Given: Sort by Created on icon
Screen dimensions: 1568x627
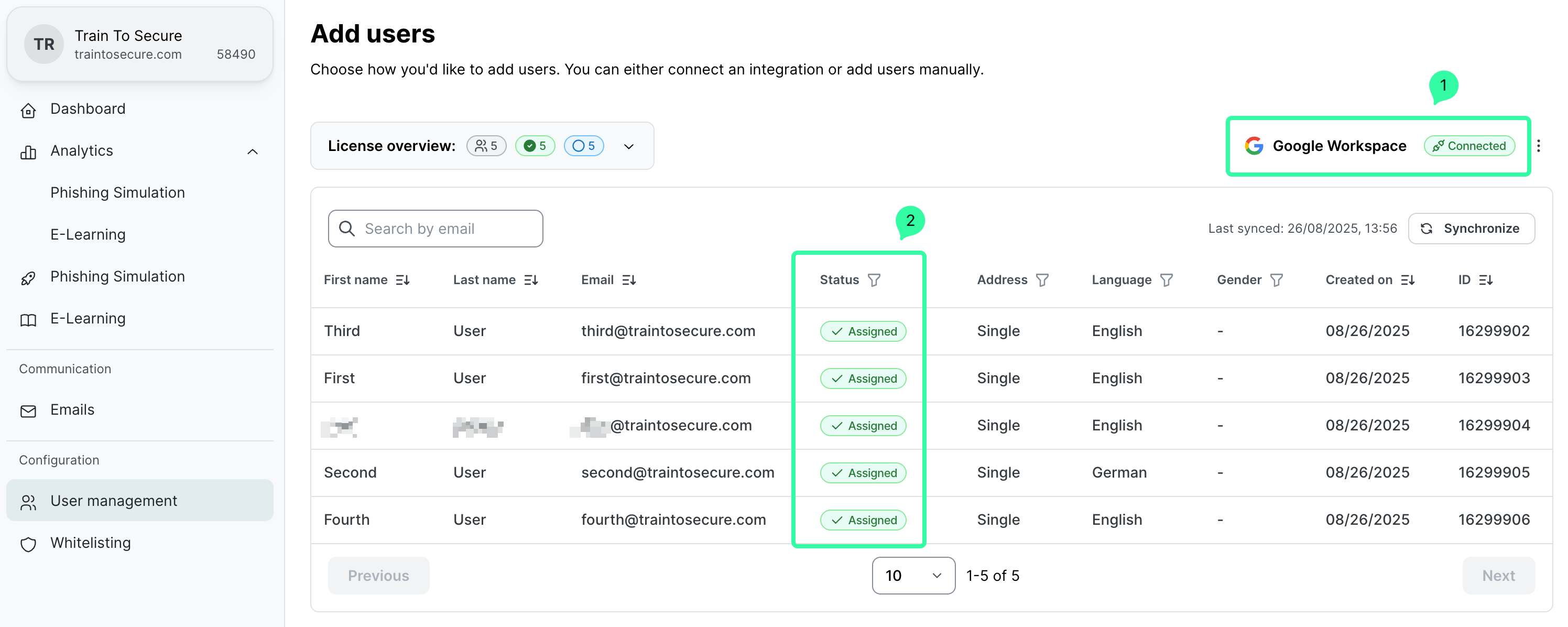Looking at the screenshot, I should (1407, 280).
